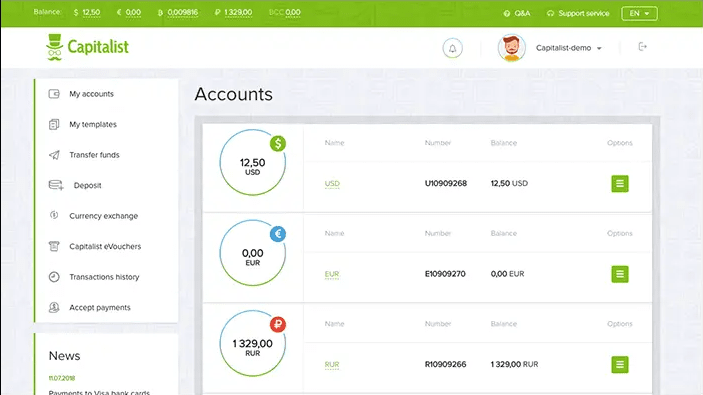
Task: Click the red ruble badge icon
Action: [278, 325]
